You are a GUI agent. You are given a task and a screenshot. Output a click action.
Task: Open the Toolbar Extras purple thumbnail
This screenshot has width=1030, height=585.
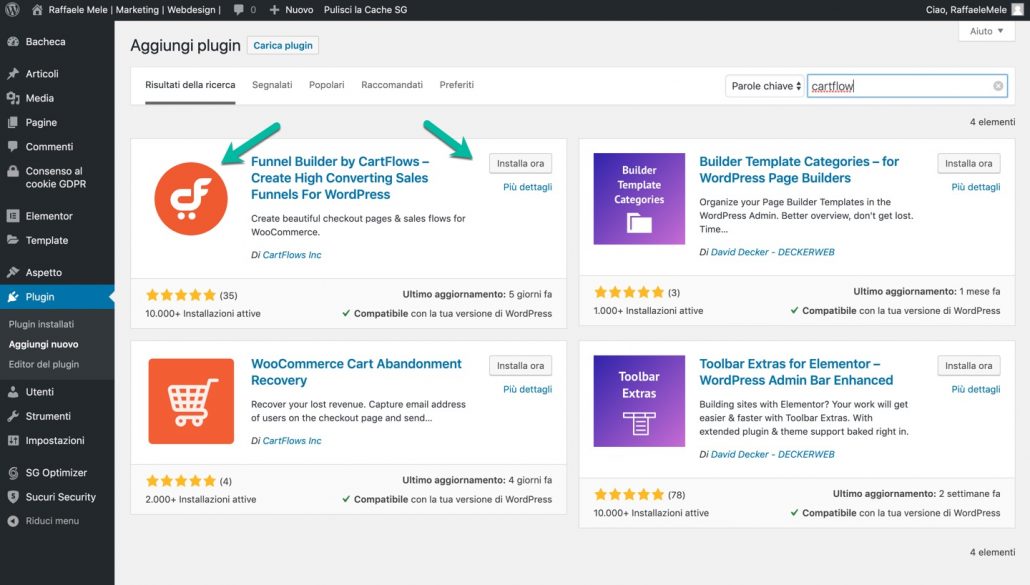[x=639, y=401]
